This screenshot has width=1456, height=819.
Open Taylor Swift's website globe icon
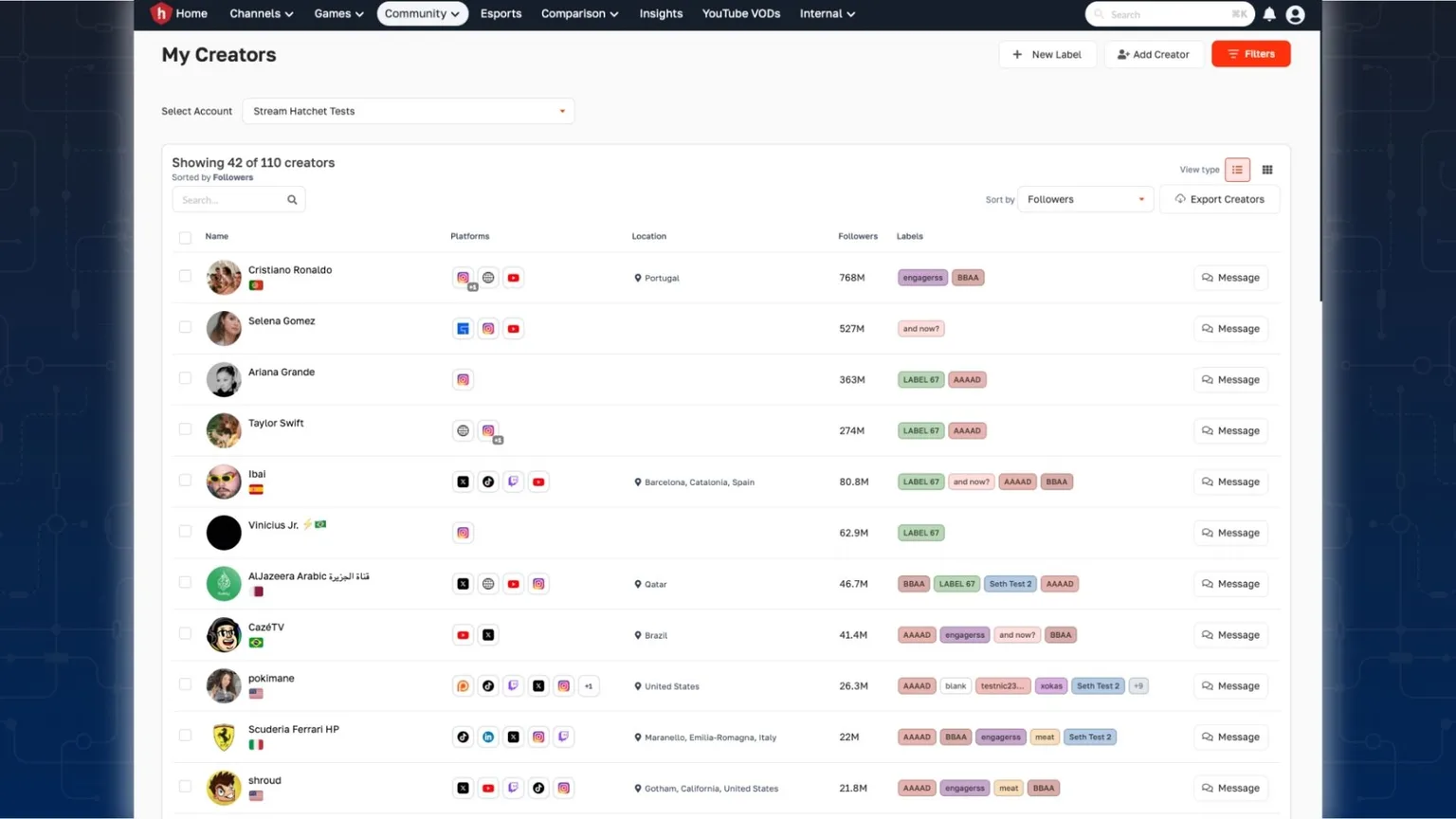coord(463,430)
